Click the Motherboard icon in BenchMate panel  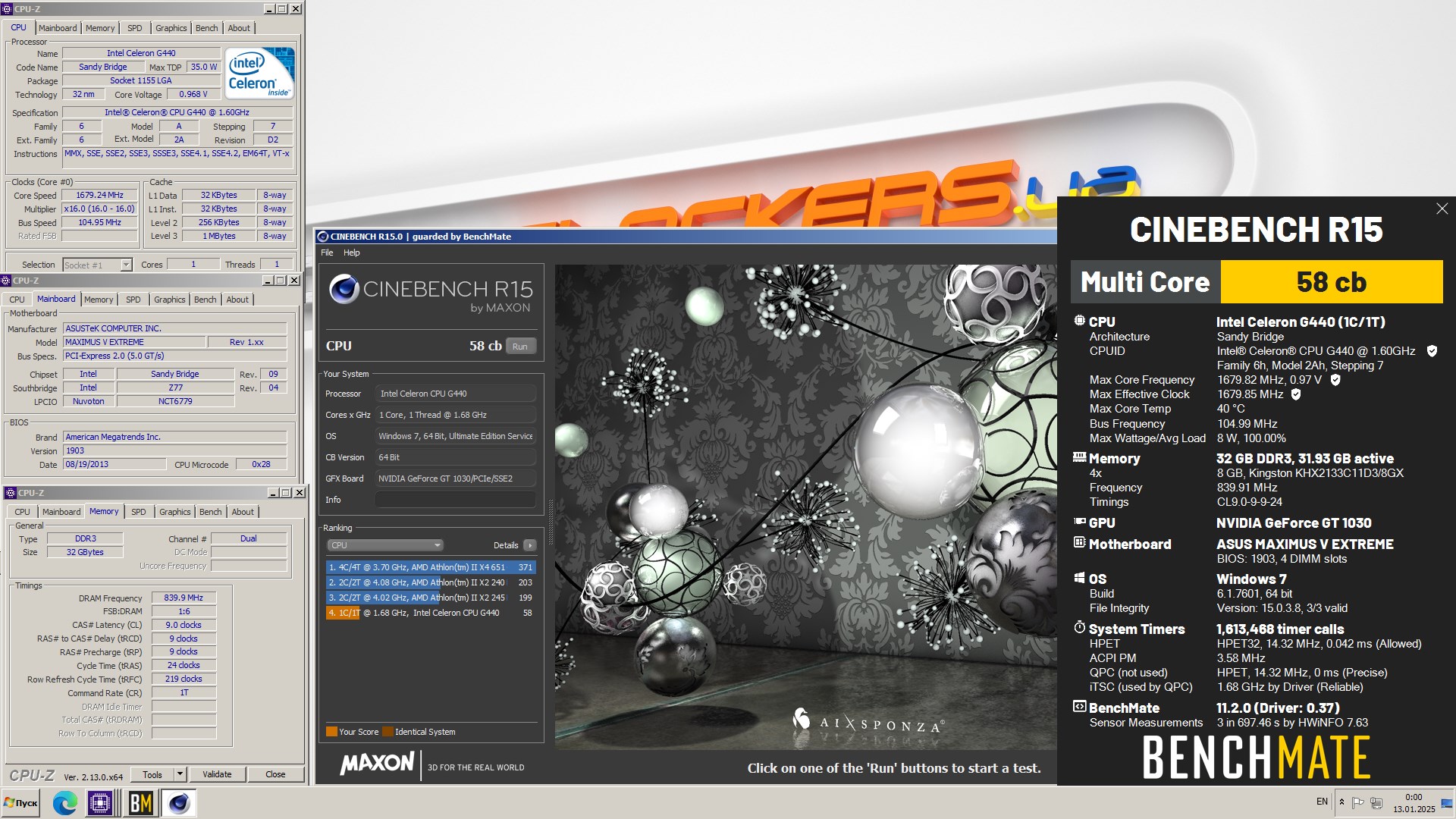1080,542
